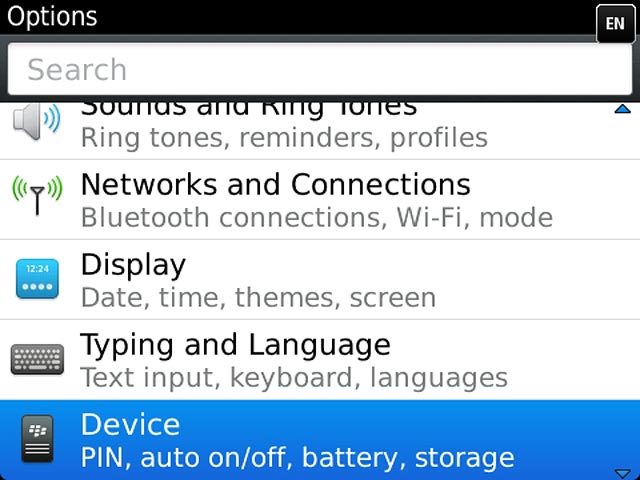Viewport: 640px width, 480px height.
Task: Open Networks and Connections settings
Action: (x=320, y=200)
